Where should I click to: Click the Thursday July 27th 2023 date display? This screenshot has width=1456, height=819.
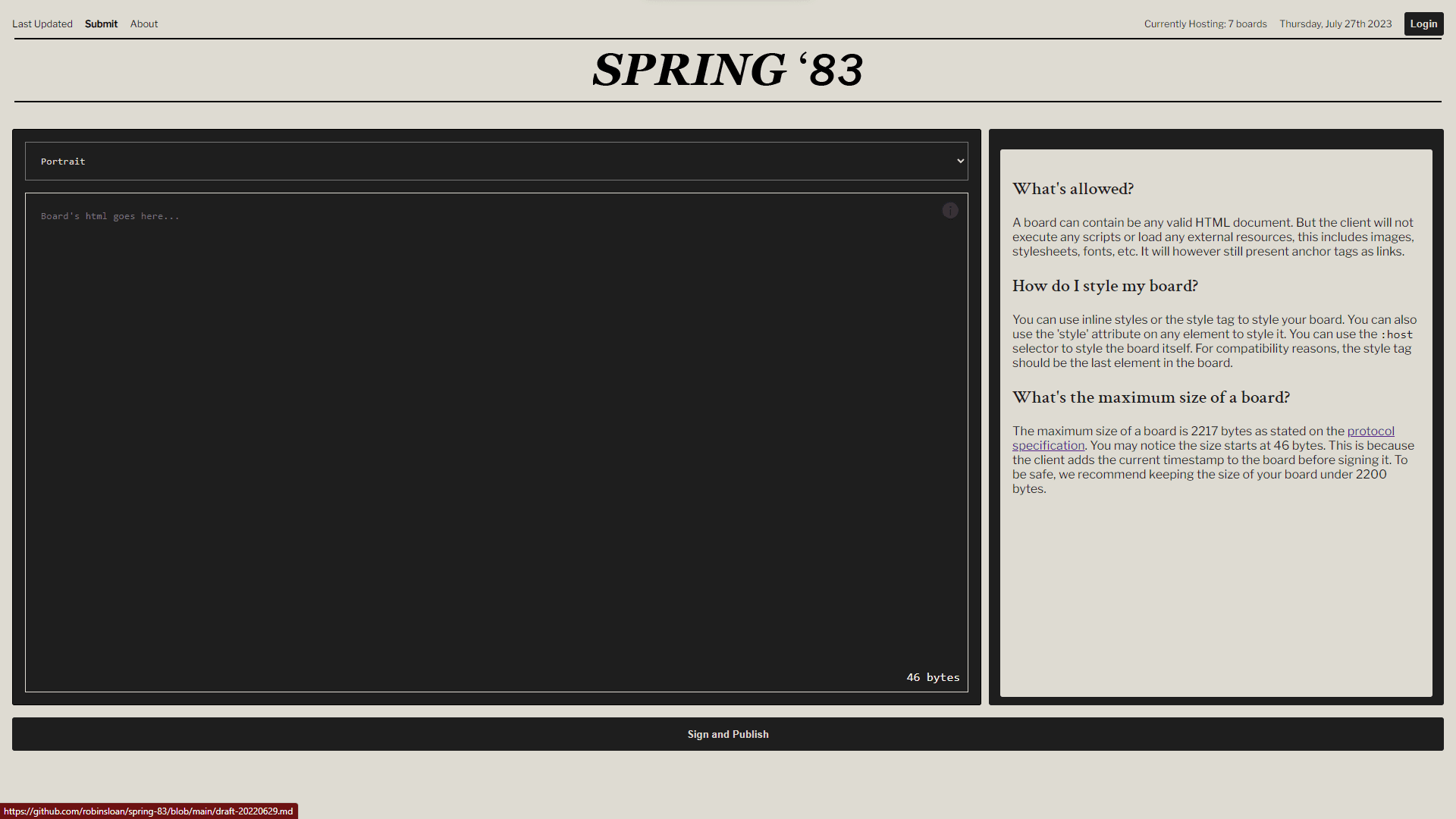tap(1336, 24)
